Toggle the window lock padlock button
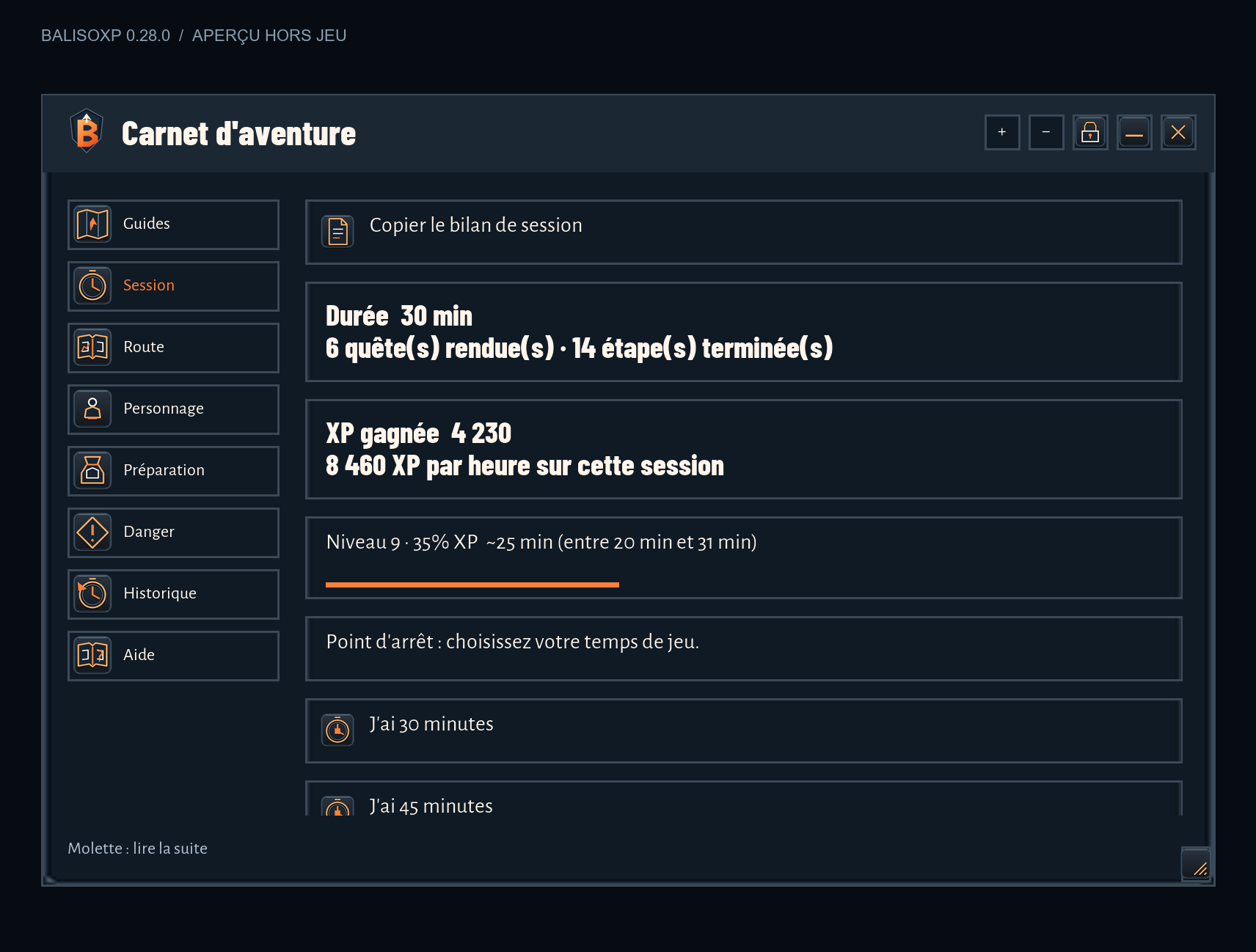This screenshot has width=1256, height=952. coord(1090,133)
